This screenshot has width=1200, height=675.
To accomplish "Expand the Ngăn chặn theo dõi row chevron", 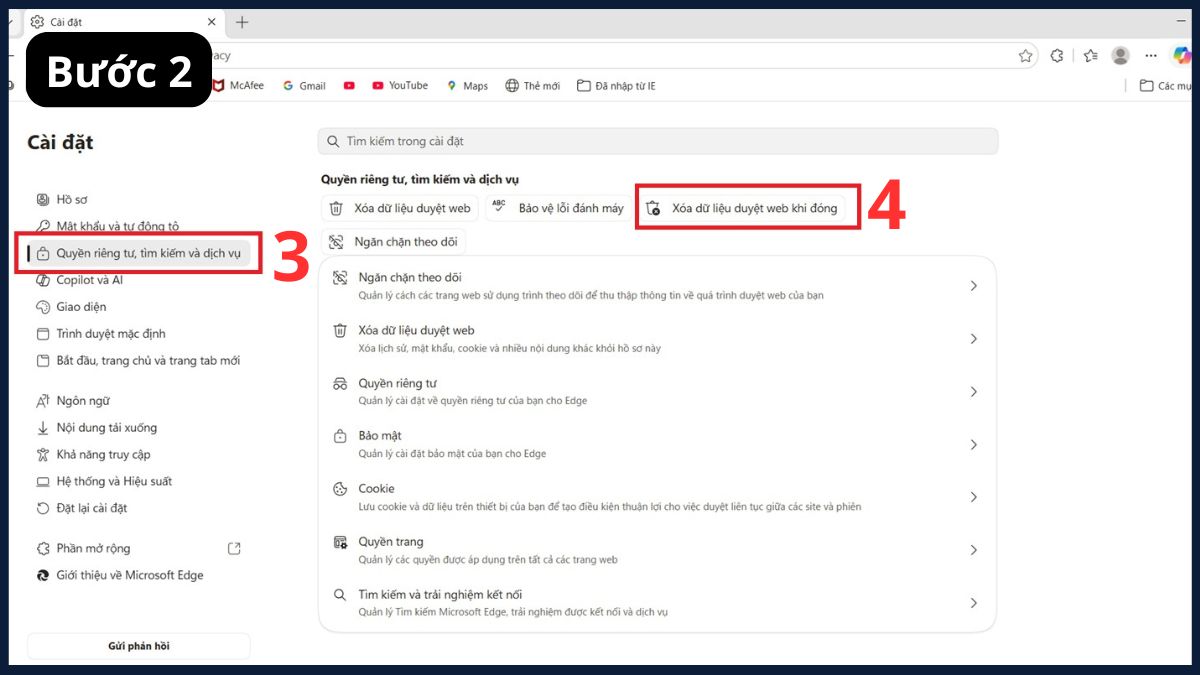I will click(x=973, y=286).
